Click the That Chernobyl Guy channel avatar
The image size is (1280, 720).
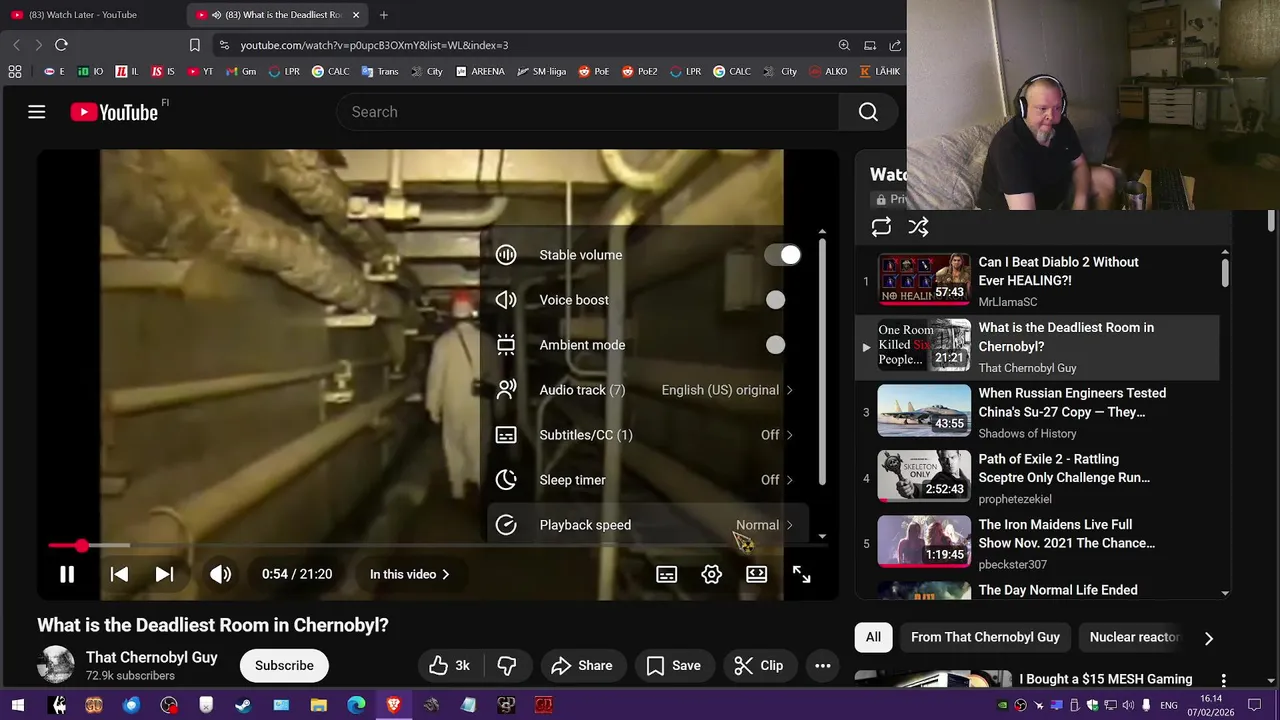click(x=56, y=665)
